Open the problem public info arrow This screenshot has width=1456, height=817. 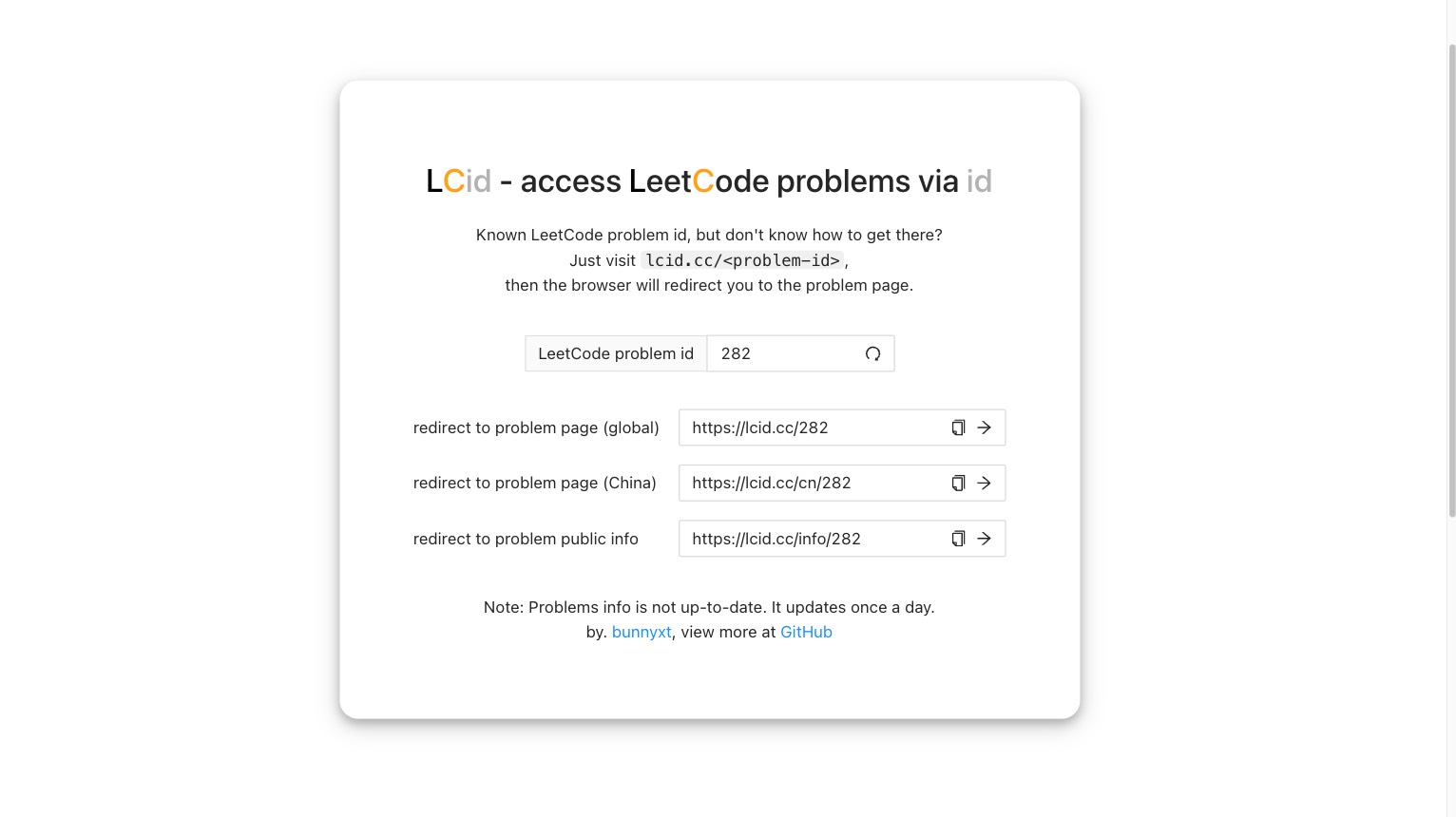[985, 539]
